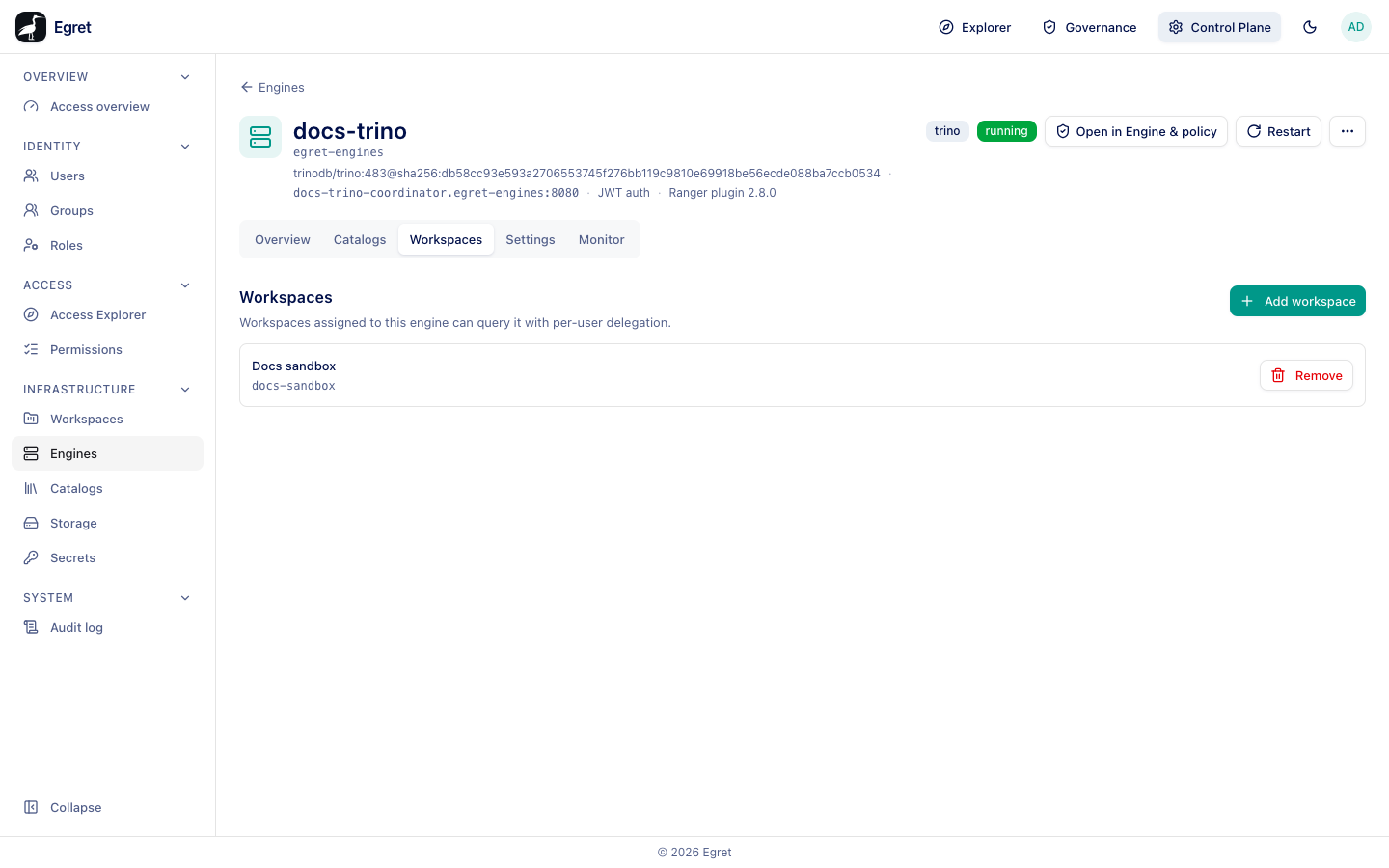Collapse the SYSTEM section chevron
Viewport: 1389px width, 868px height.
pyautogui.click(x=185, y=598)
